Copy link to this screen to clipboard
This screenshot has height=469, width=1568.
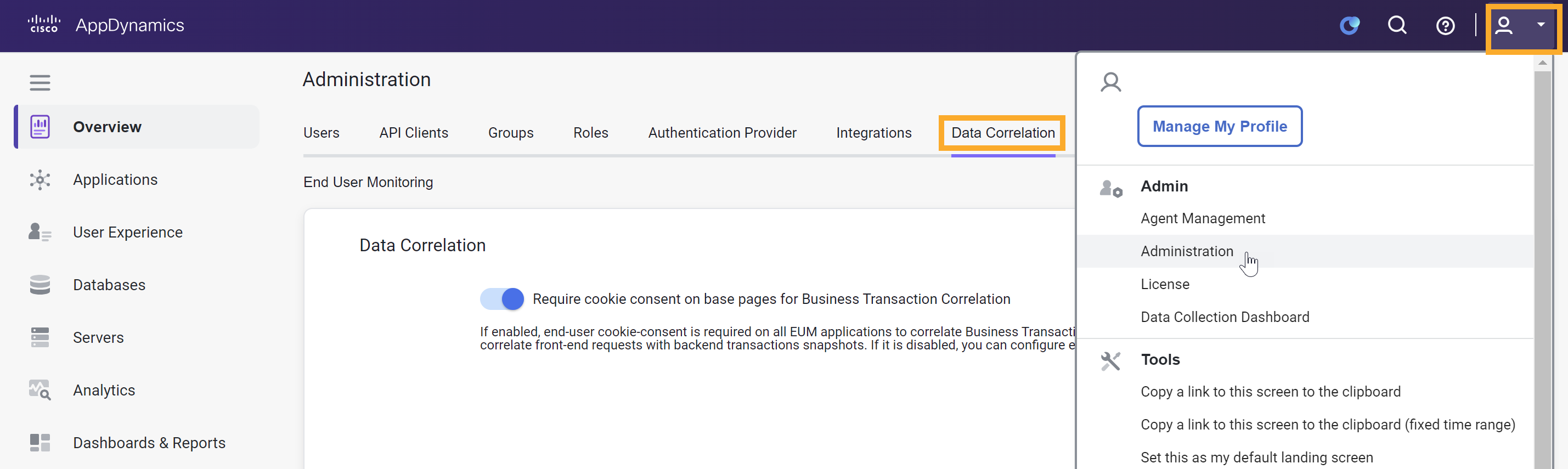click(1270, 392)
